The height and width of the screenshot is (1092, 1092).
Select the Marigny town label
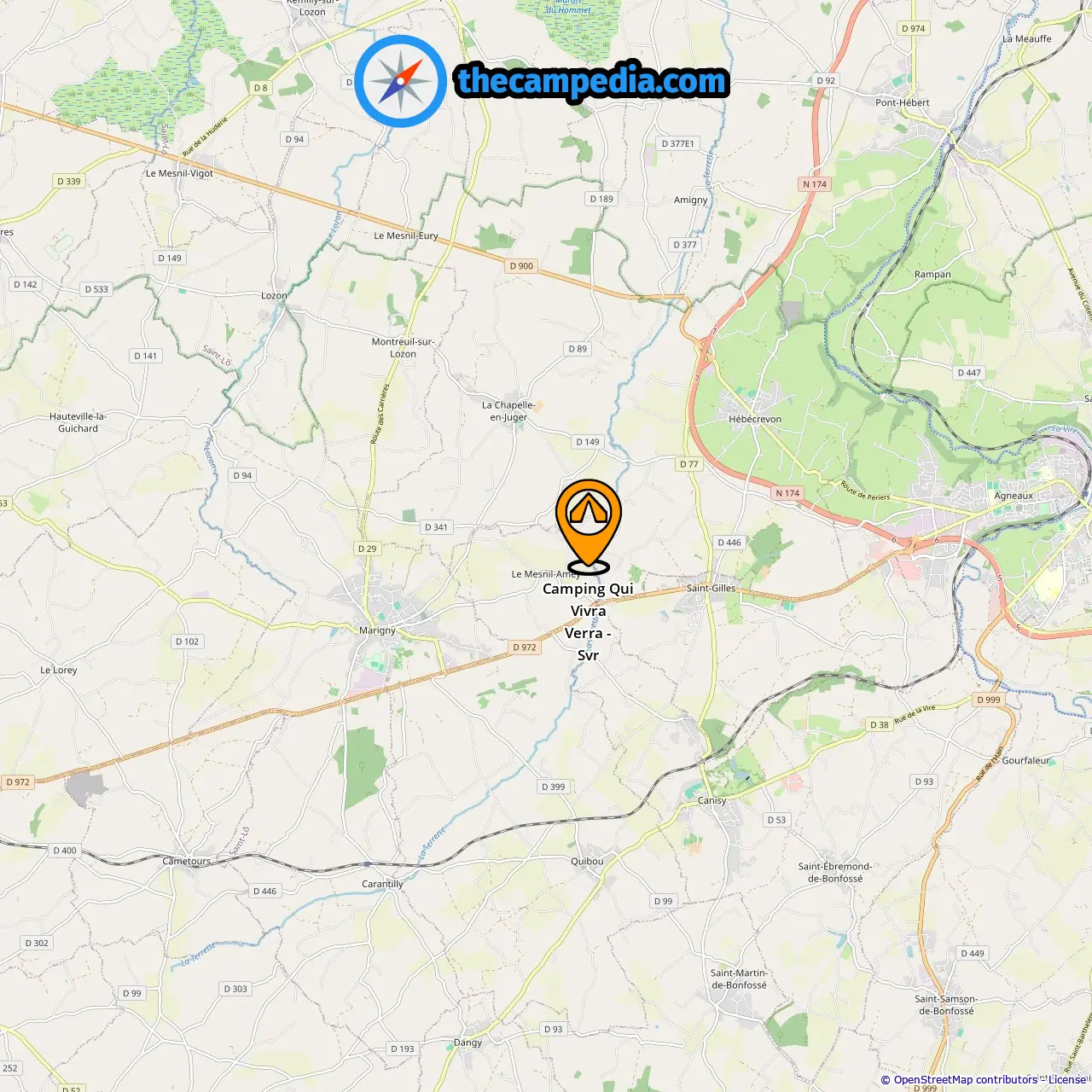coord(377,630)
